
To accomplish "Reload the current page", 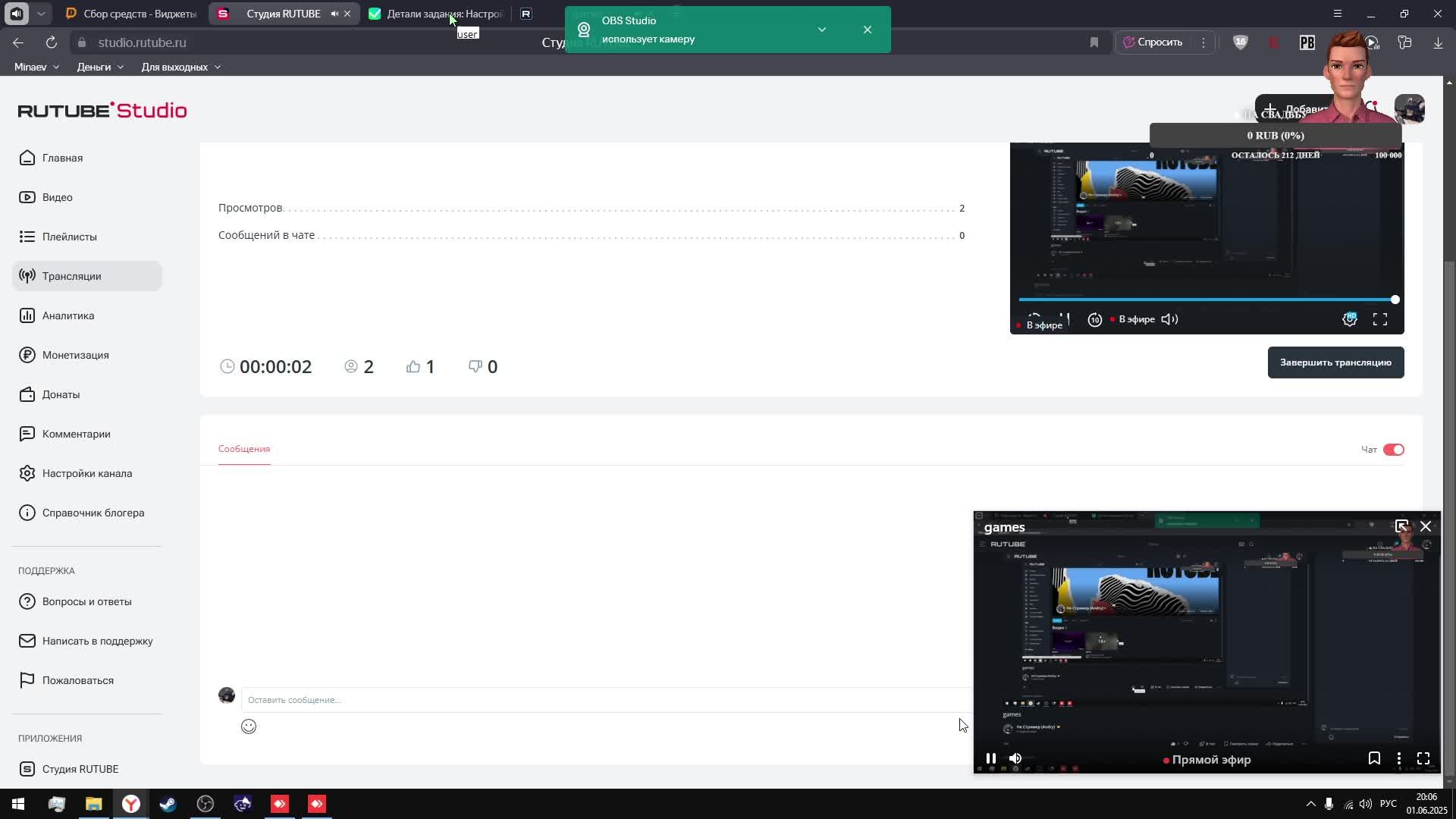I will [x=51, y=42].
